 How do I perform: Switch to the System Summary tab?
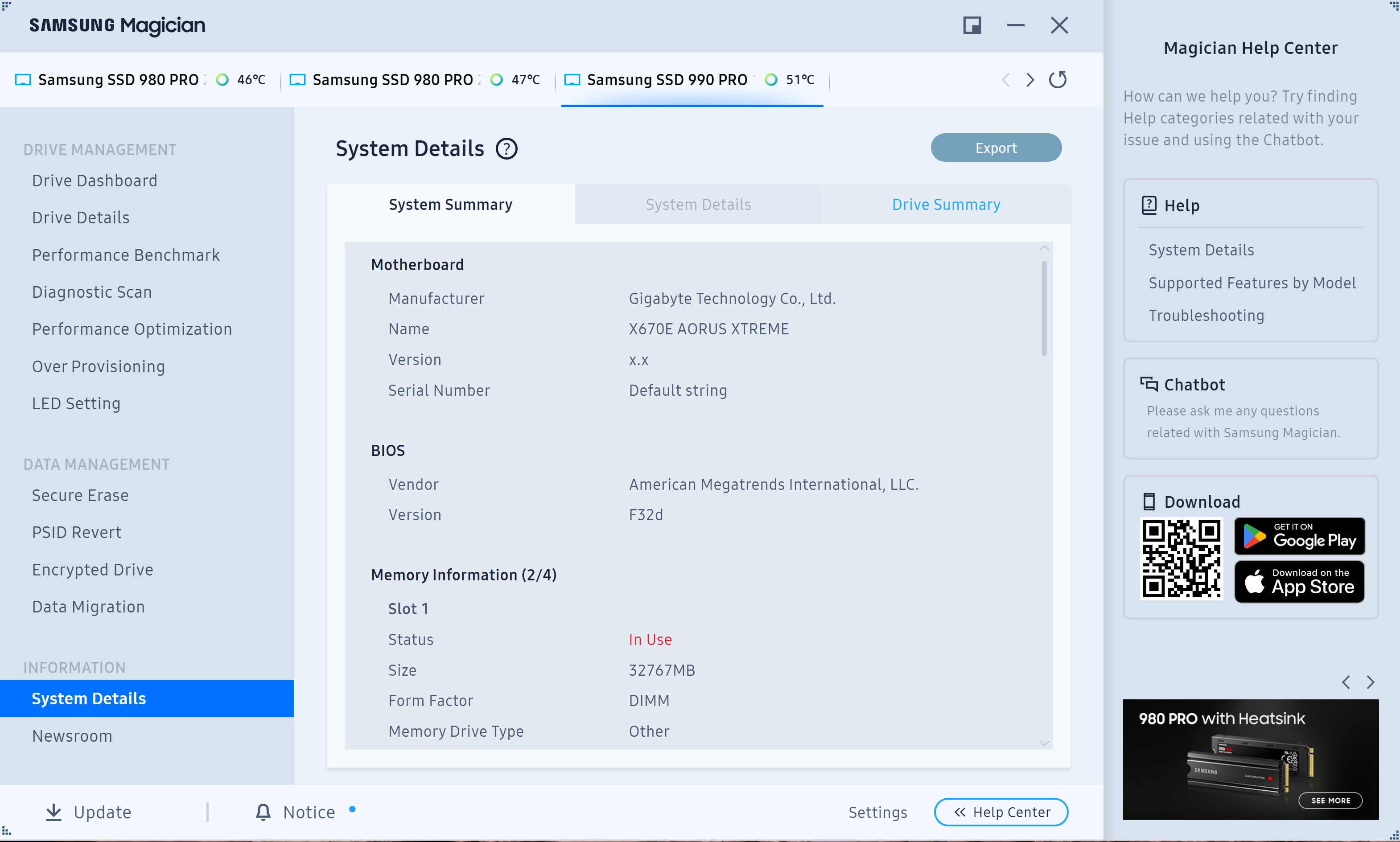(x=451, y=204)
